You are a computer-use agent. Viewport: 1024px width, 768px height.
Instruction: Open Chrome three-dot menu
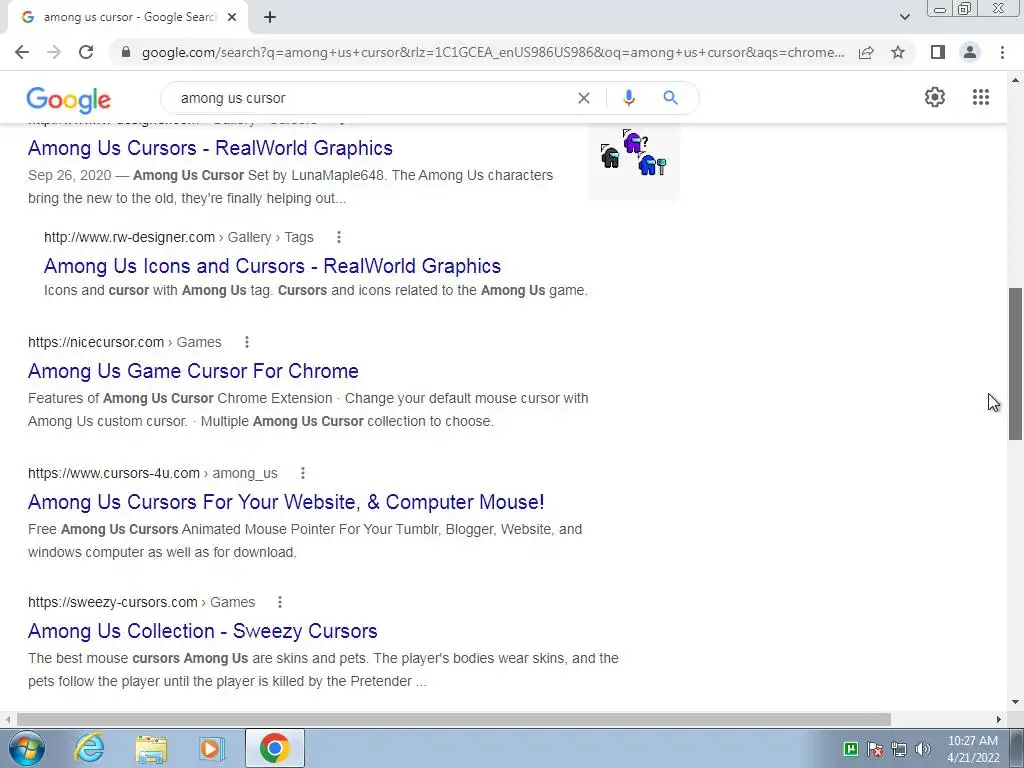click(1002, 52)
